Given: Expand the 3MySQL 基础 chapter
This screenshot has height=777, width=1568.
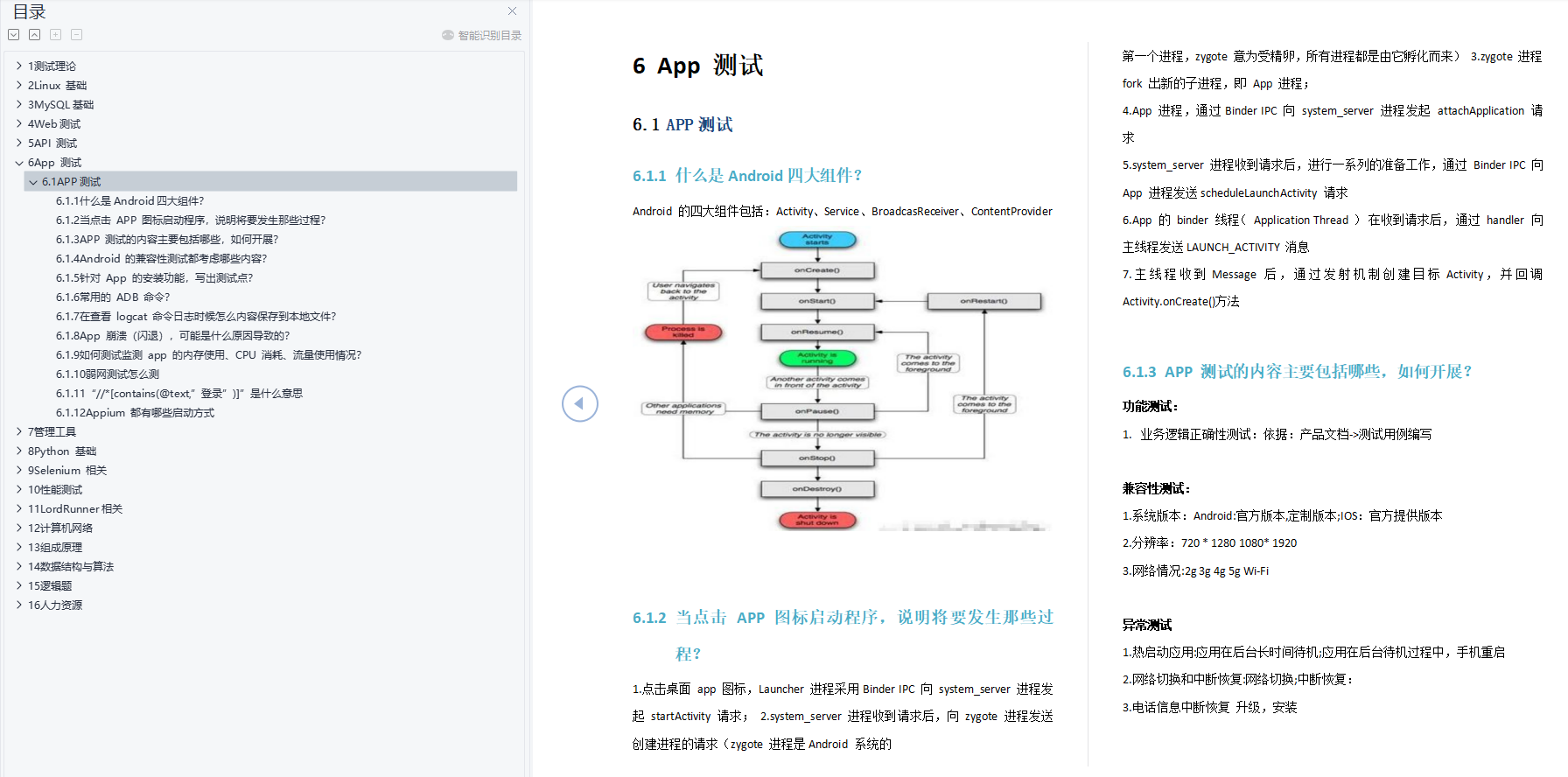Looking at the screenshot, I should click(x=19, y=104).
